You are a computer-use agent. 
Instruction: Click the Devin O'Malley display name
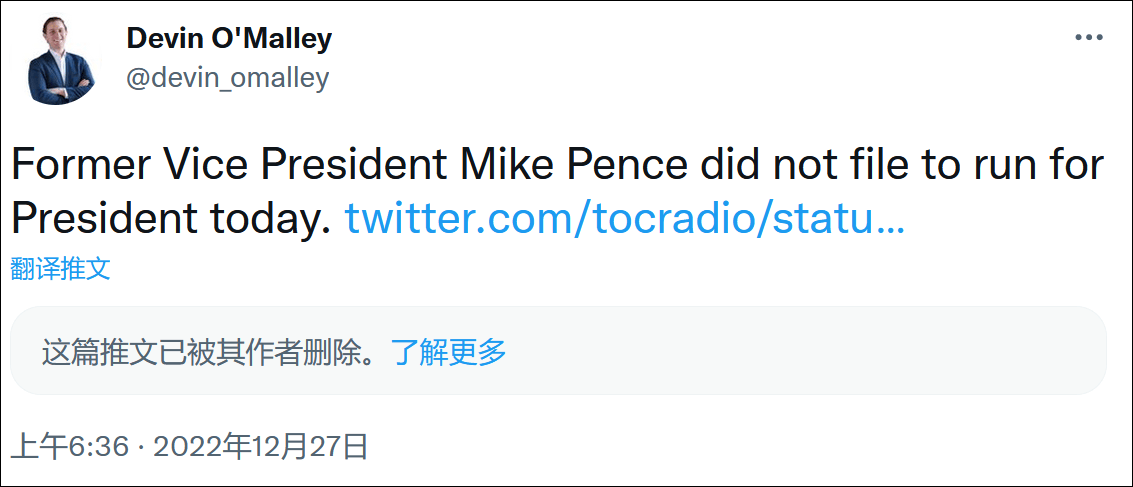(x=229, y=39)
